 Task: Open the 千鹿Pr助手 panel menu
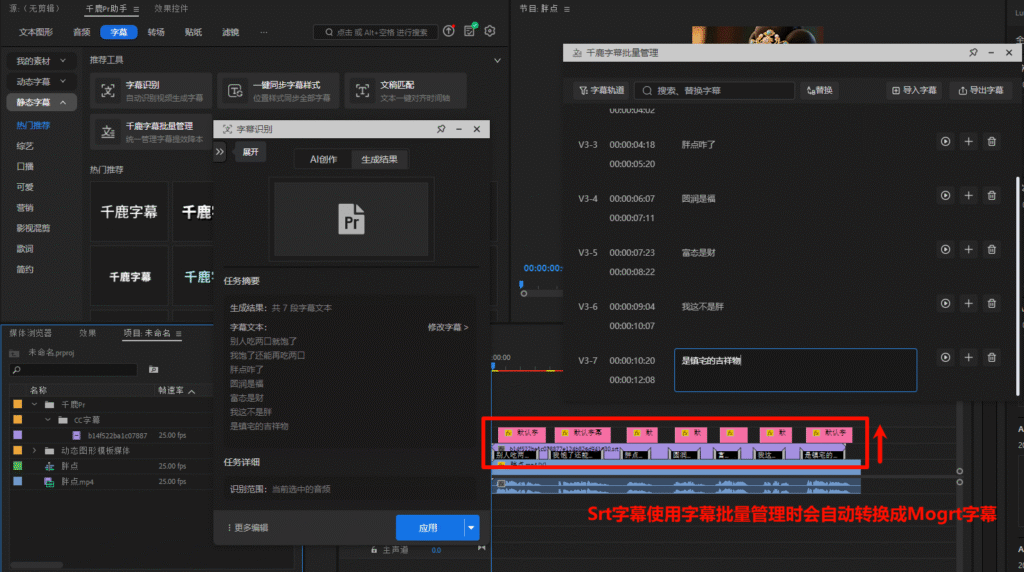(136, 9)
